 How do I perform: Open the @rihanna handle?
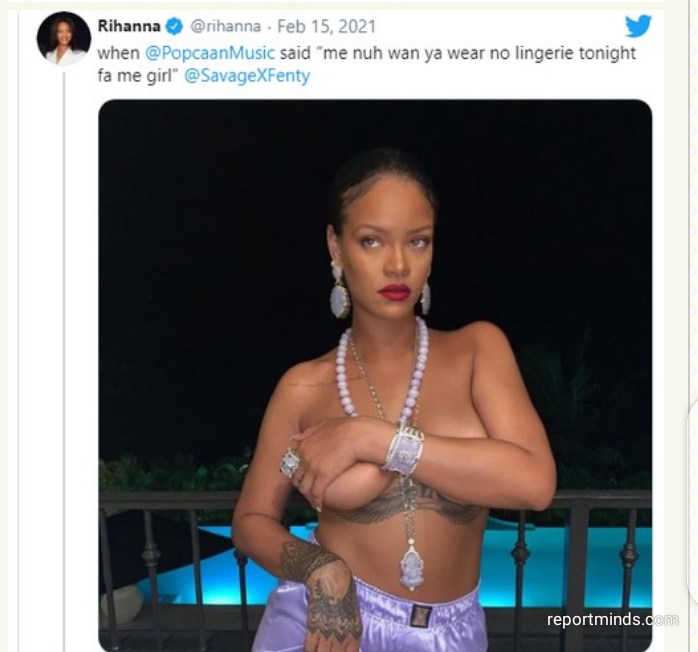tap(226, 26)
